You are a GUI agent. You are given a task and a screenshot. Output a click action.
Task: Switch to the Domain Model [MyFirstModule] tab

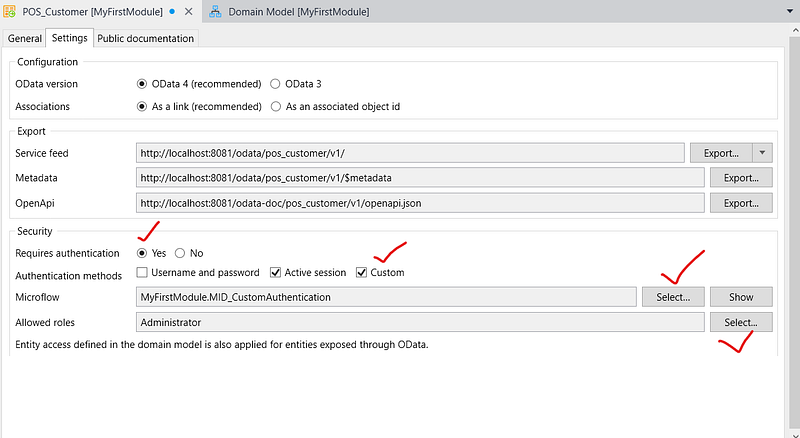(x=298, y=11)
